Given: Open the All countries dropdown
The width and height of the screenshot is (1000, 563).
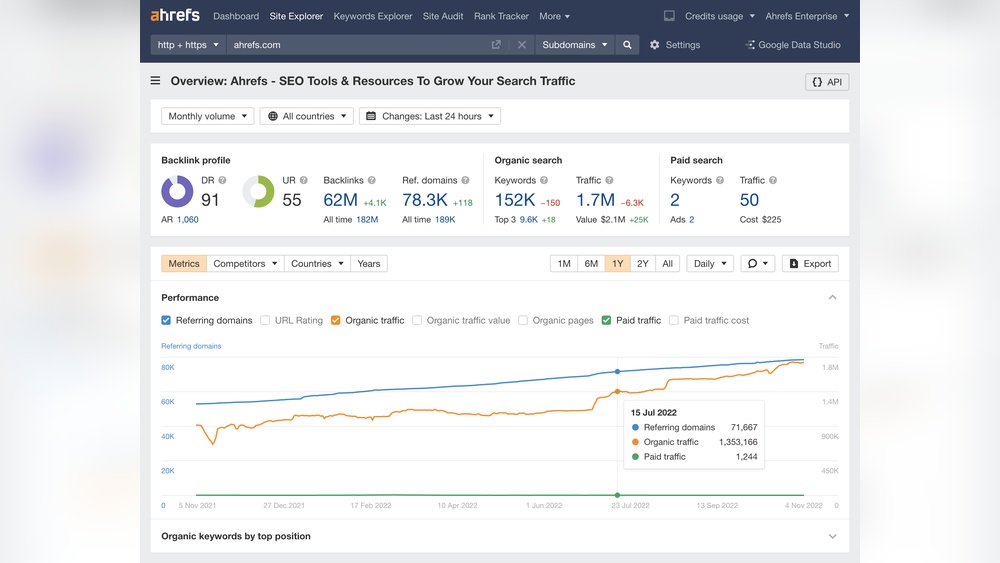Looking at the screenshot, I should point(307,116).
